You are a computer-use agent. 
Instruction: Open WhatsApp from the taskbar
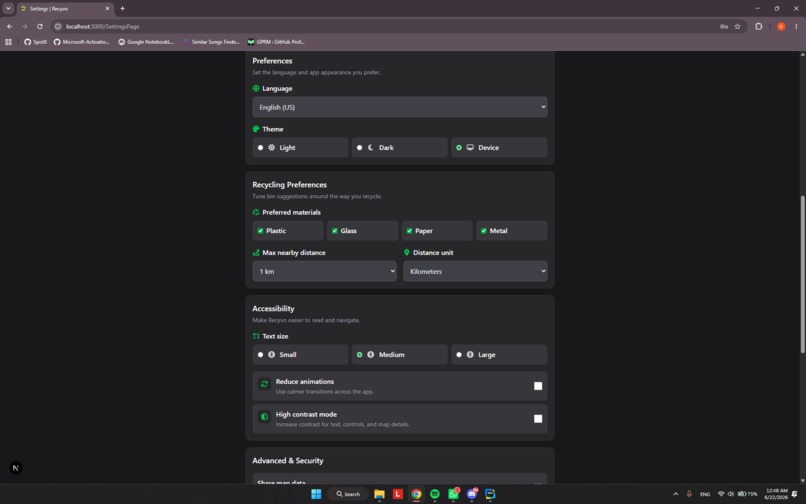[x=453, y=494]
